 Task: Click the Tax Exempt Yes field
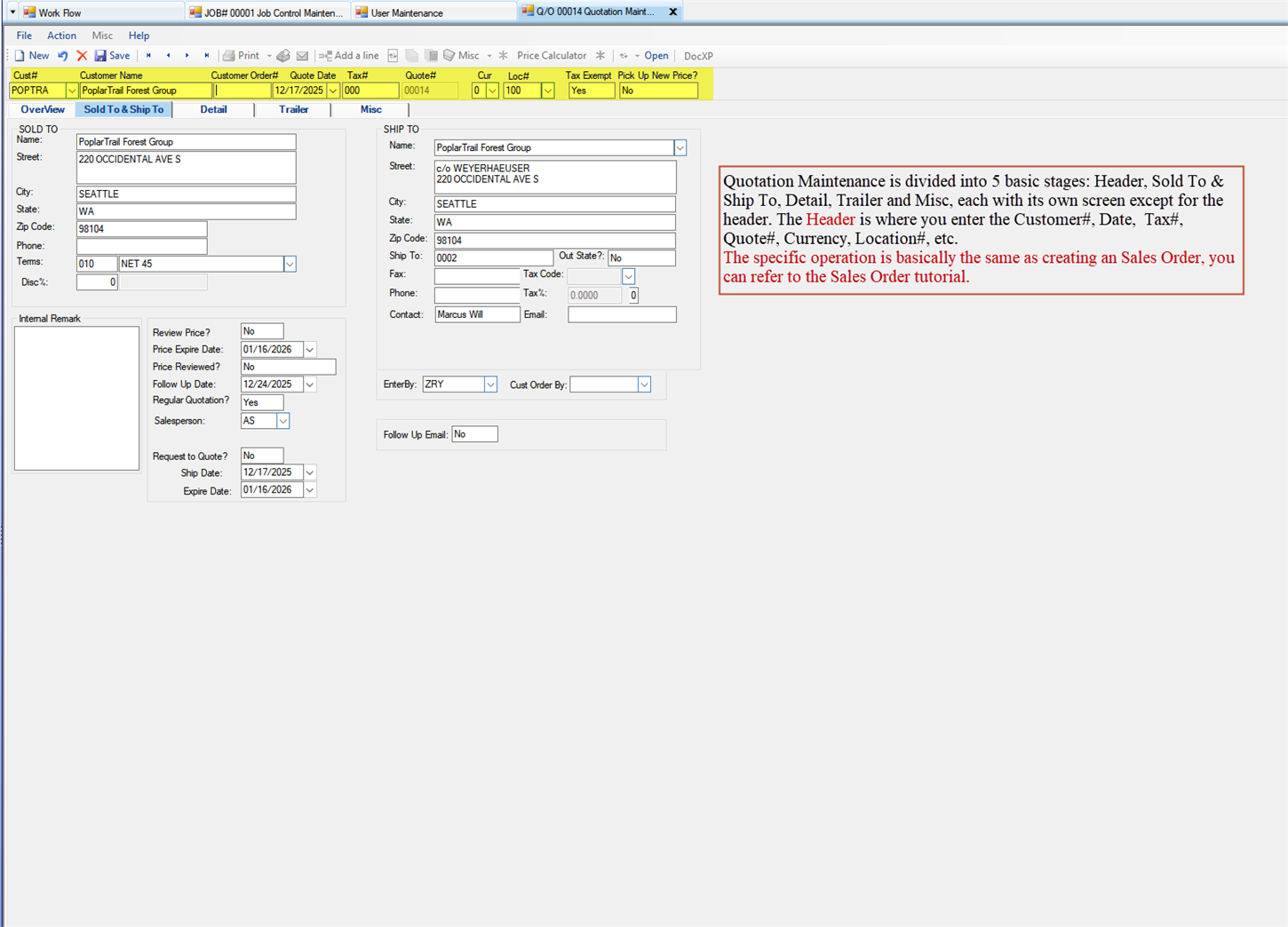click(x=591, y=90)
